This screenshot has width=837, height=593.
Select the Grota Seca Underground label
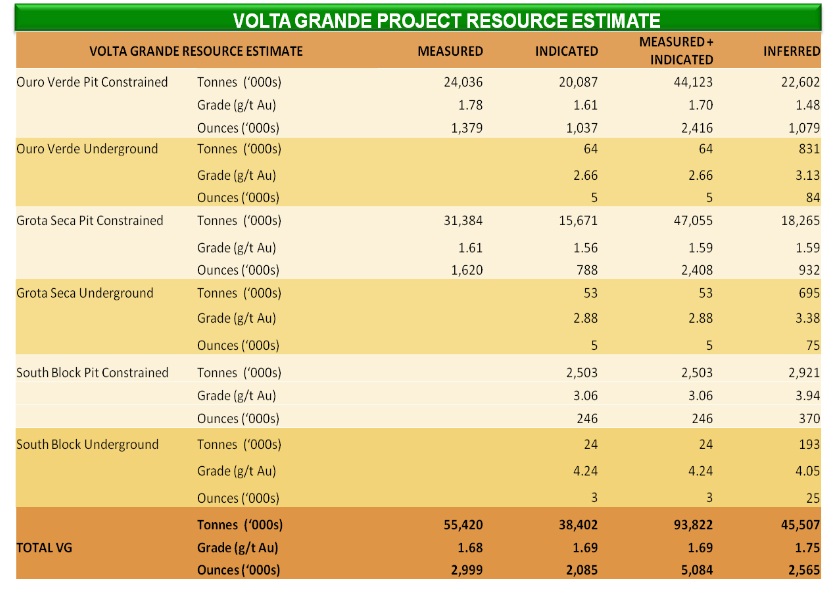click(x=85, y=293)
